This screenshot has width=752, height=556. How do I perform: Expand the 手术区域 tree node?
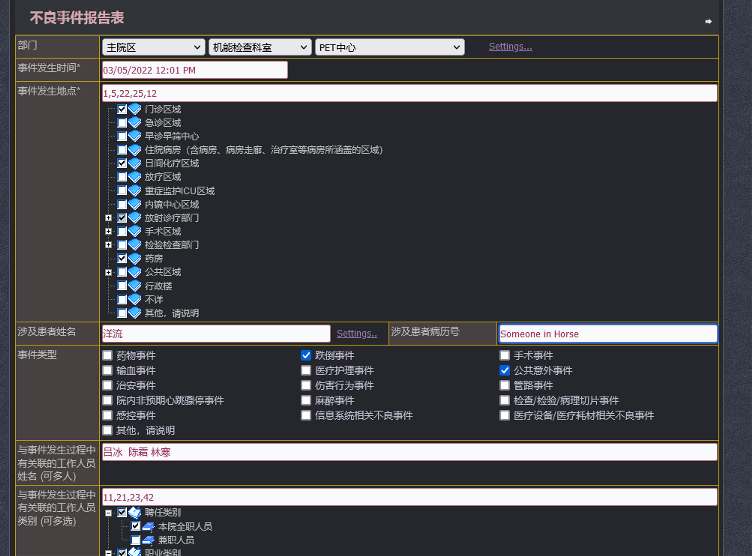pos(108,231)
